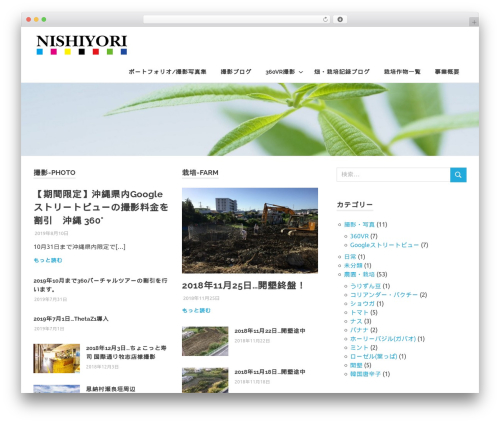Viewport: 500px width, 423px height.
Task: Open the 畑・栽培記録ブログ menu item
Action: 342,72
